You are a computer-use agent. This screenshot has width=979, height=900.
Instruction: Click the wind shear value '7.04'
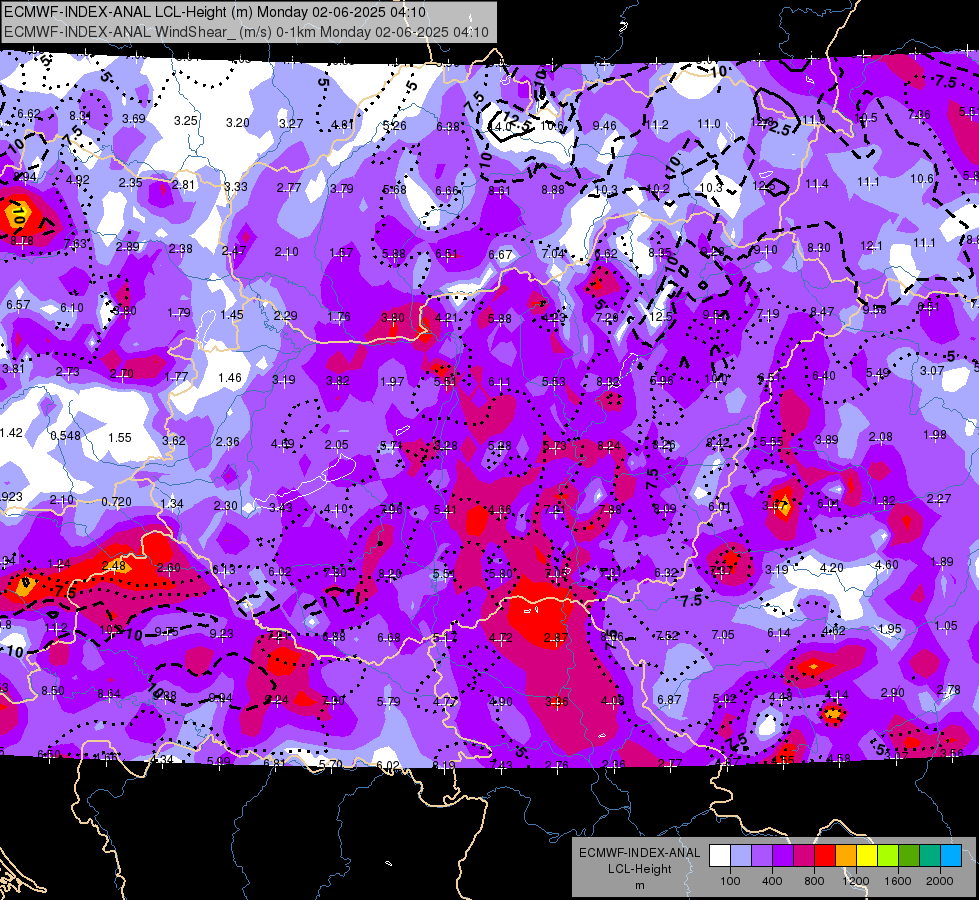554,253
